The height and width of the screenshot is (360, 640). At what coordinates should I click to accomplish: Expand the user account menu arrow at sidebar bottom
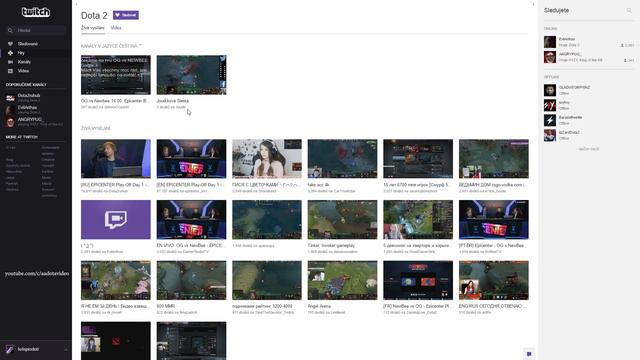pos(66,350)
